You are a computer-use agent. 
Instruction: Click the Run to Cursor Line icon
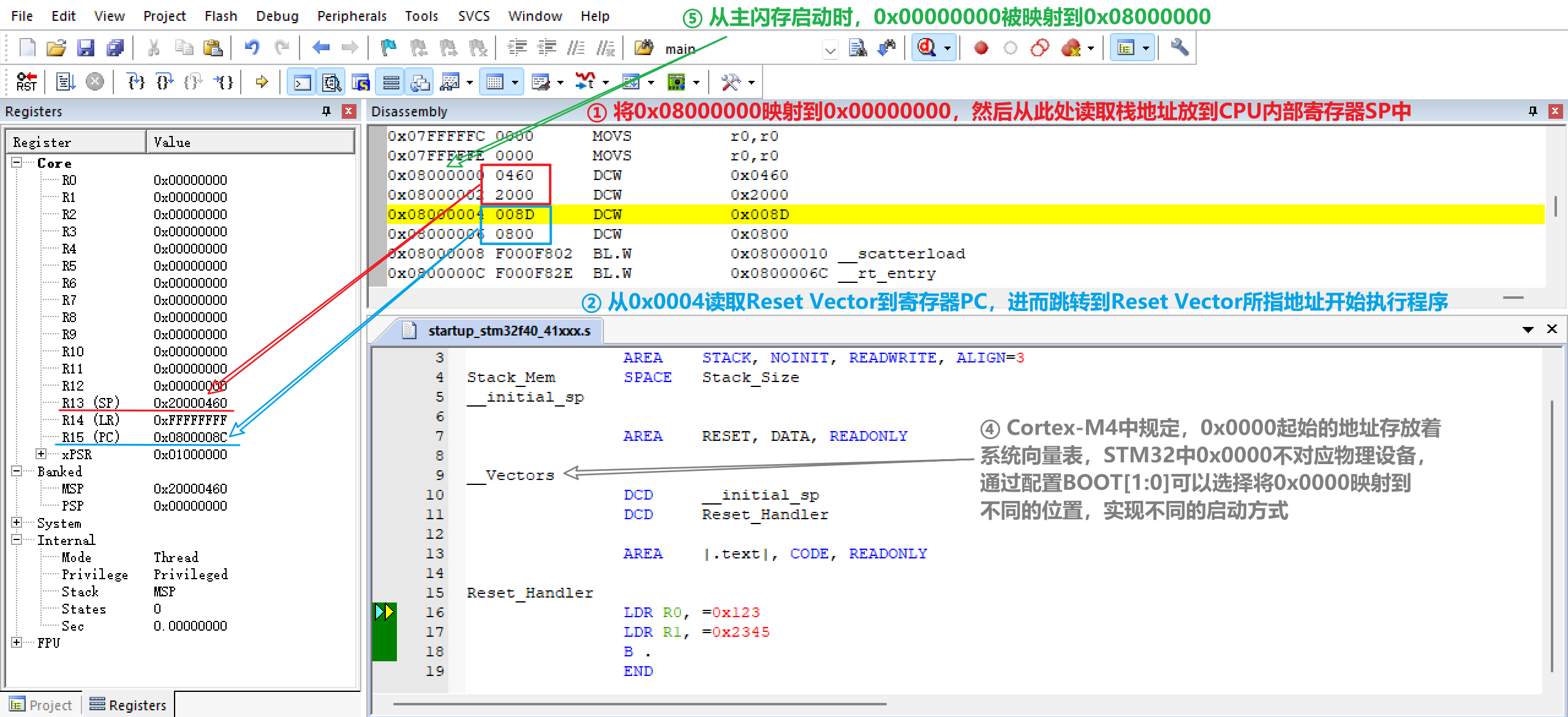[x=224, y=81]
